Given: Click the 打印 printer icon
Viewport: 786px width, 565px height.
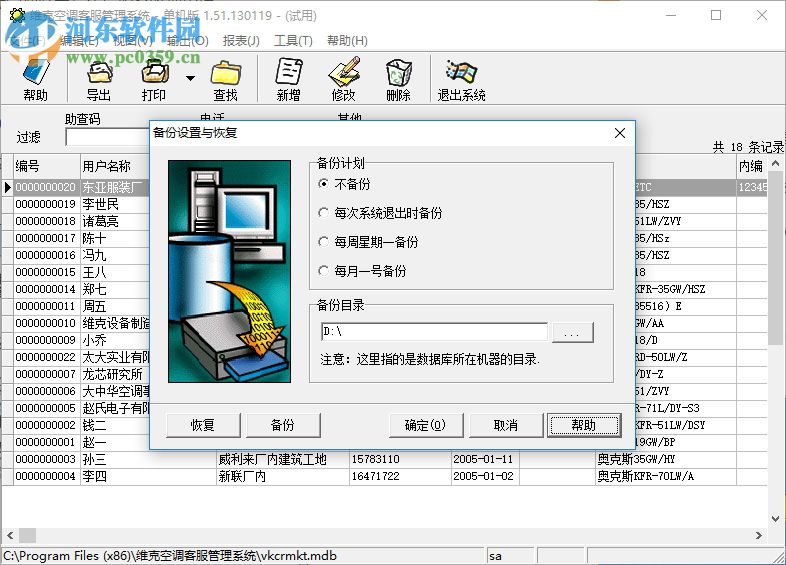Looking at the screenshot, I should coord(154,78).
